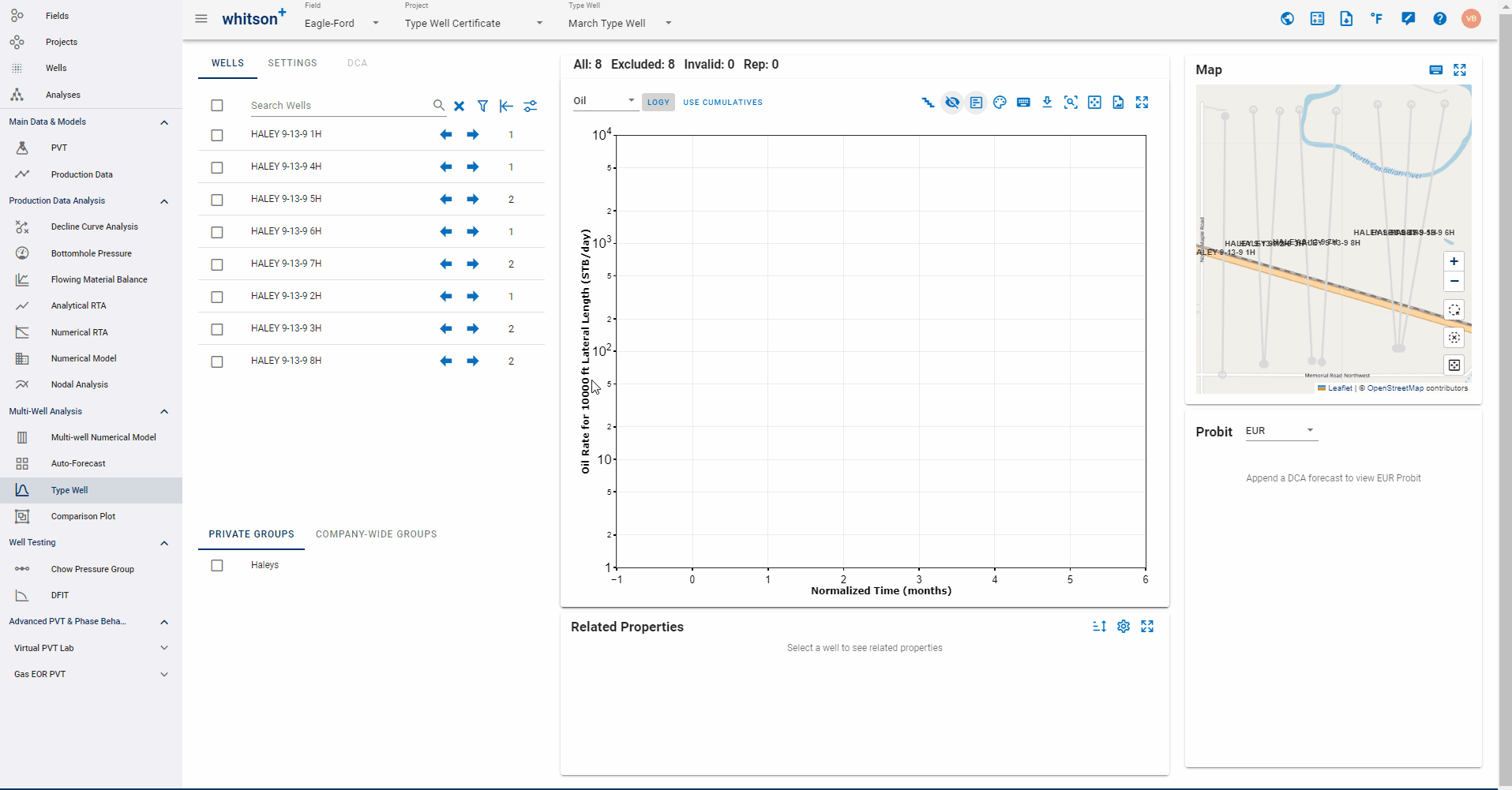Screen dimensions: 1512x790
Task: Open the Oil phase dropdown
Action: (605, 101)
